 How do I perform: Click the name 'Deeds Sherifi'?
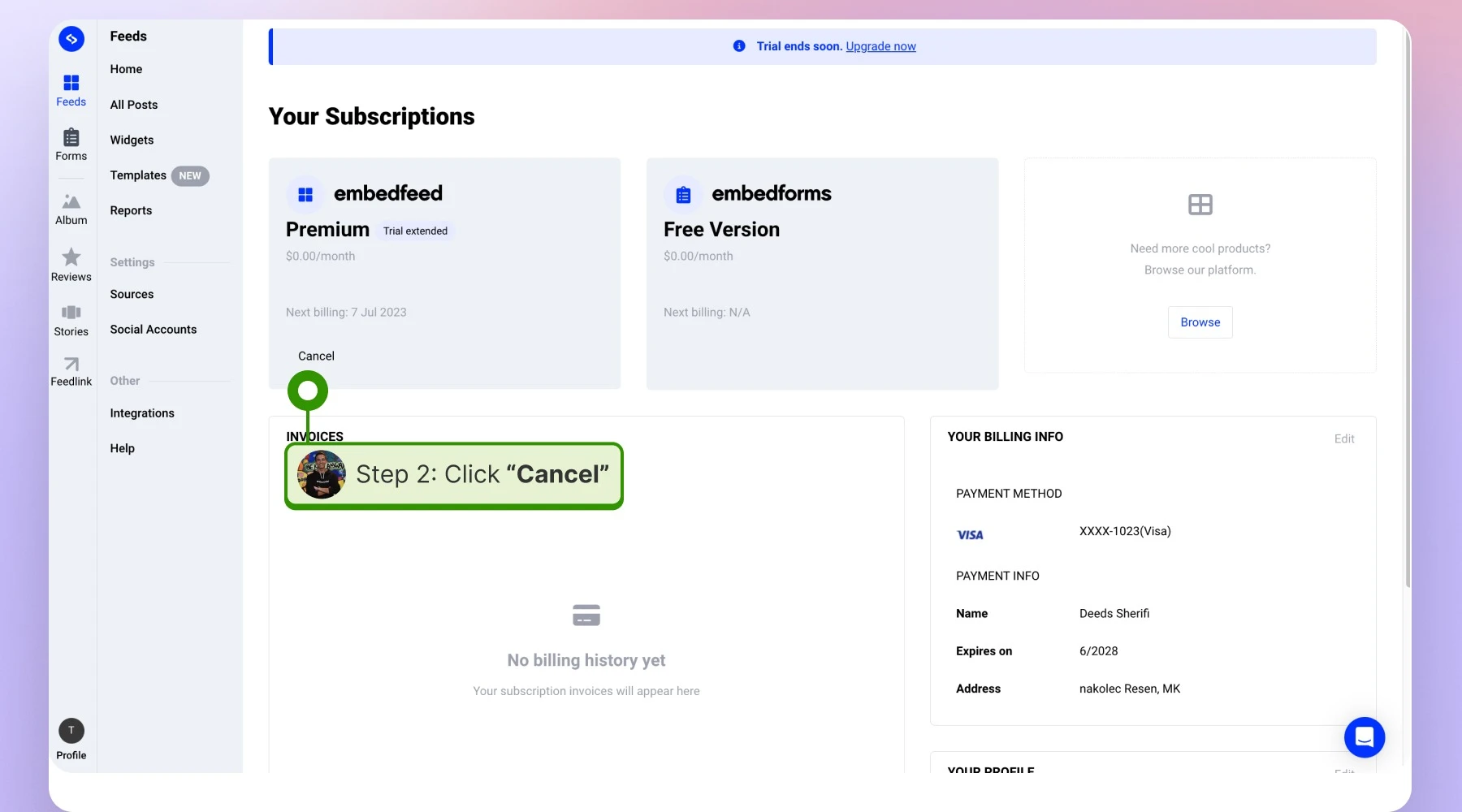1114,614
